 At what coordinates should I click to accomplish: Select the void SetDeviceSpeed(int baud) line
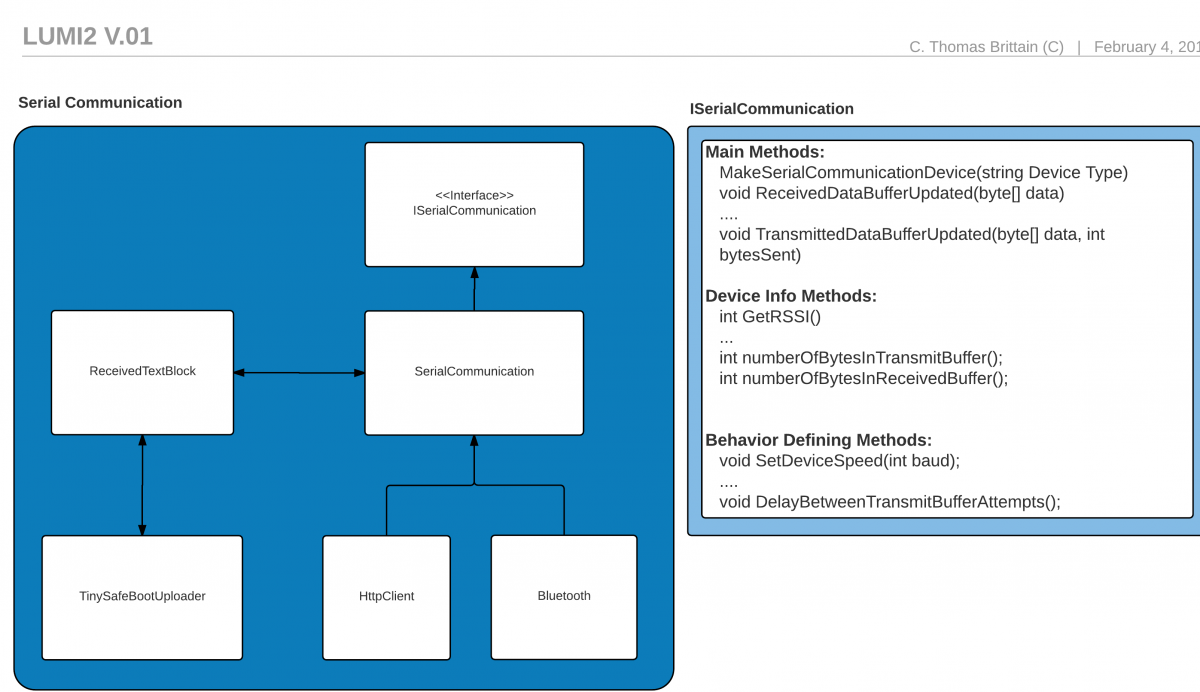(x=839, y=461)
